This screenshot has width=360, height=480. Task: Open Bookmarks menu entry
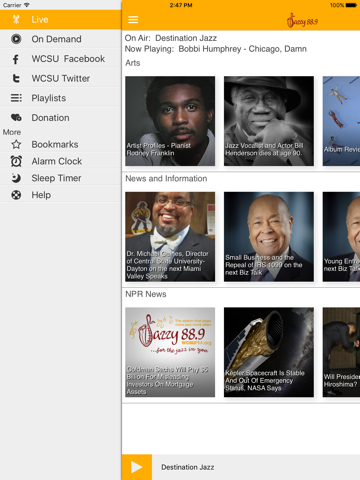pyautogui.click(x=61, y=144)
